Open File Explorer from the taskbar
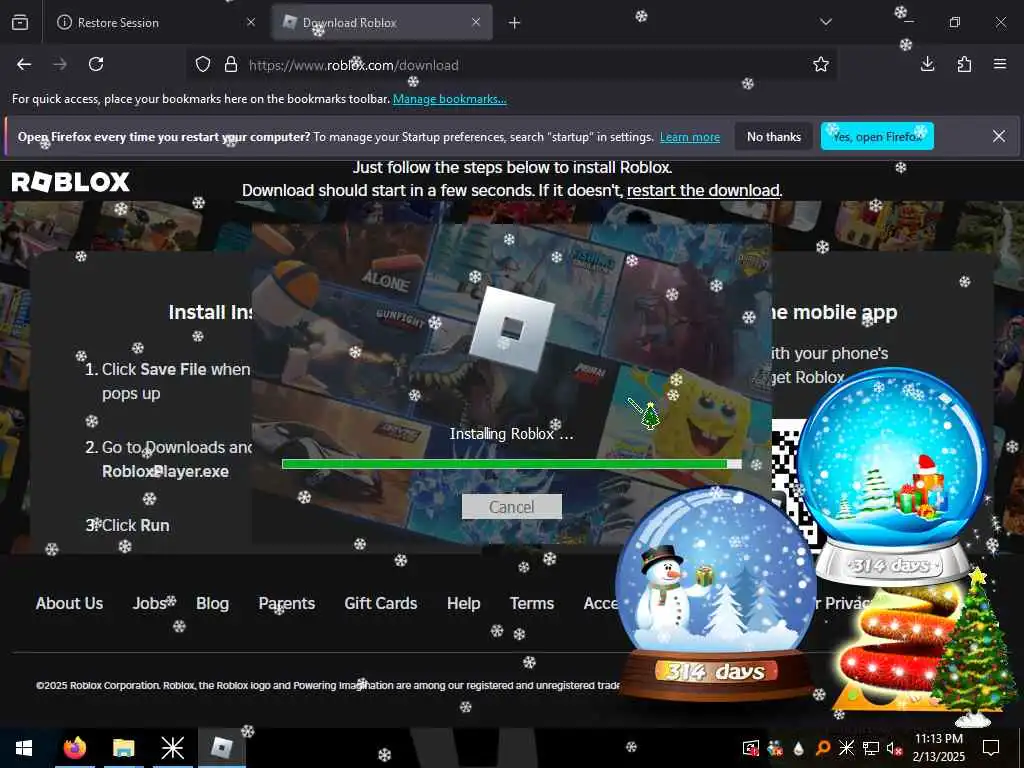This screenshot has width=1024, height=768. click(x=123, y=748)
